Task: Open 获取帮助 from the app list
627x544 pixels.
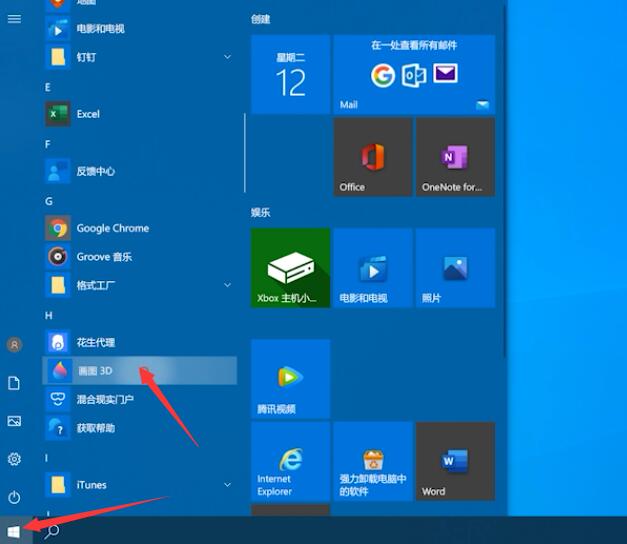Action: click(139, 428)
